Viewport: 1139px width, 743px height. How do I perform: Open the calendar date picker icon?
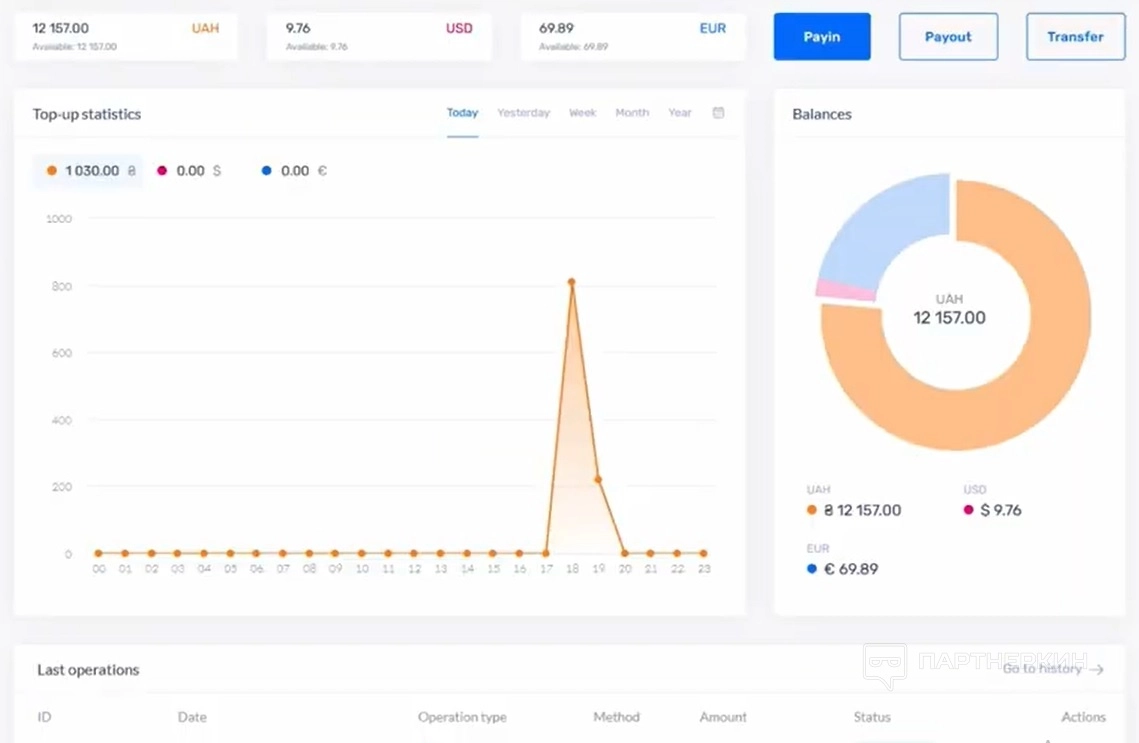coord(718,113)
